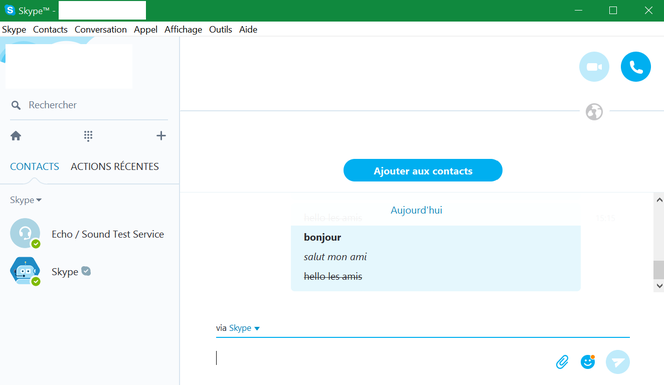This screenshot has height=385, width=664.
Task: Click verified badge next to Skype contact
Action: pos(86,271)
